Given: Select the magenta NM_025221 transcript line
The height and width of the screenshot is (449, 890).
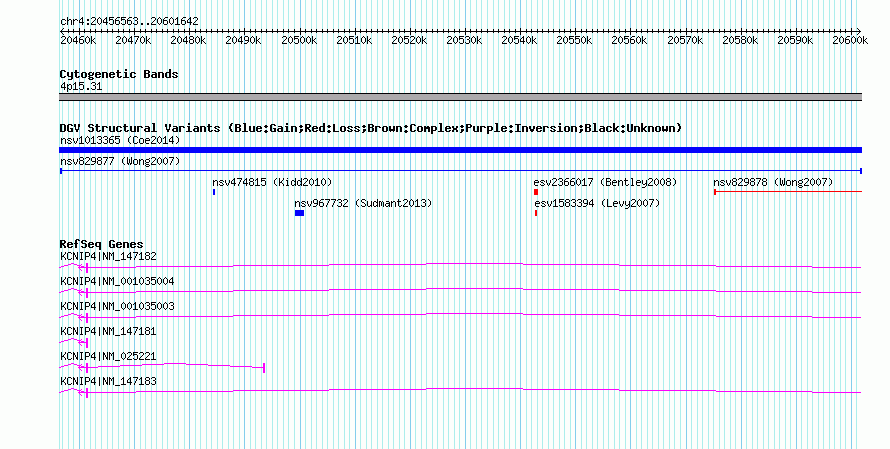Looking at the screenshot, I should (162, 367).
